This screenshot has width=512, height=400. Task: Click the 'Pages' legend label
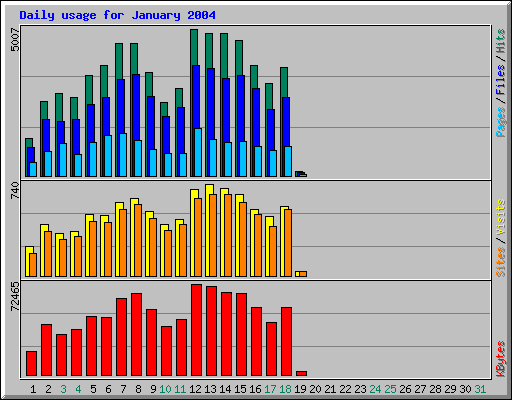coord(501,122)
